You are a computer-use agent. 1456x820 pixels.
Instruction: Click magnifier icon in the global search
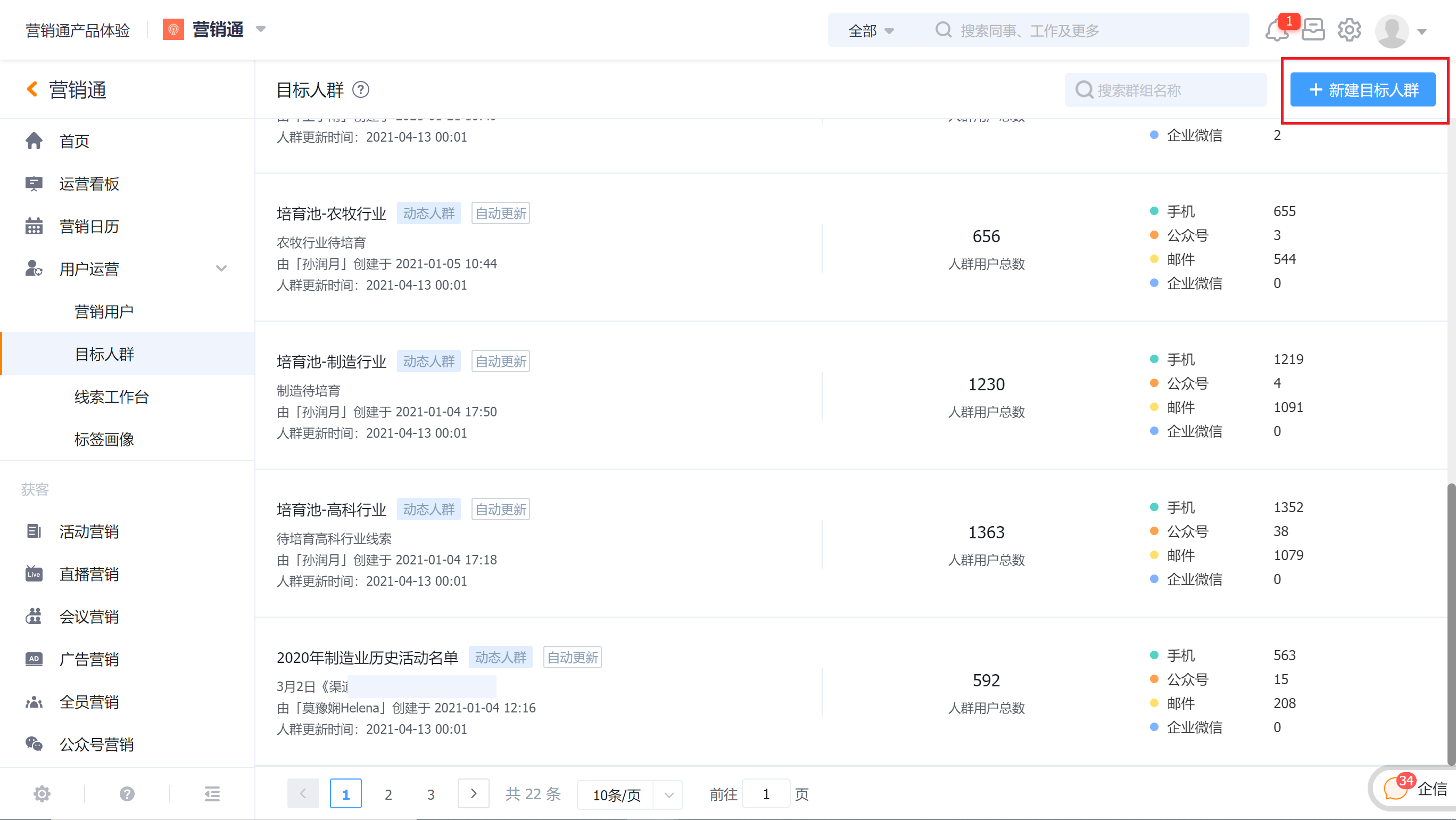943,30
